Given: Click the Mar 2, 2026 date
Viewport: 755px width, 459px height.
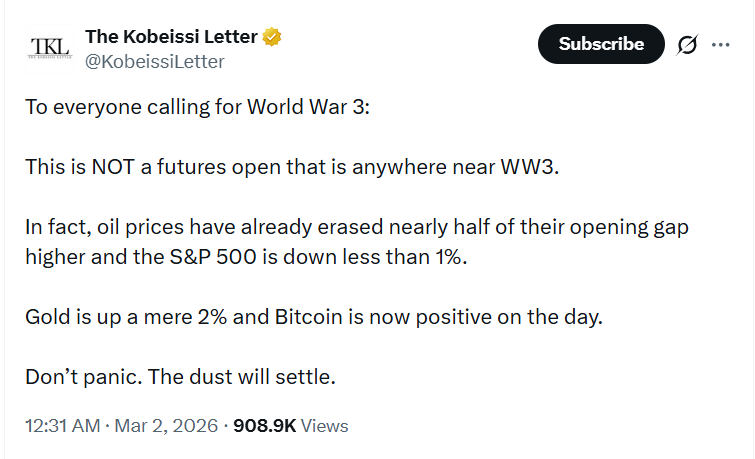Looking at the screenshot, I should (x=165, y=425).
